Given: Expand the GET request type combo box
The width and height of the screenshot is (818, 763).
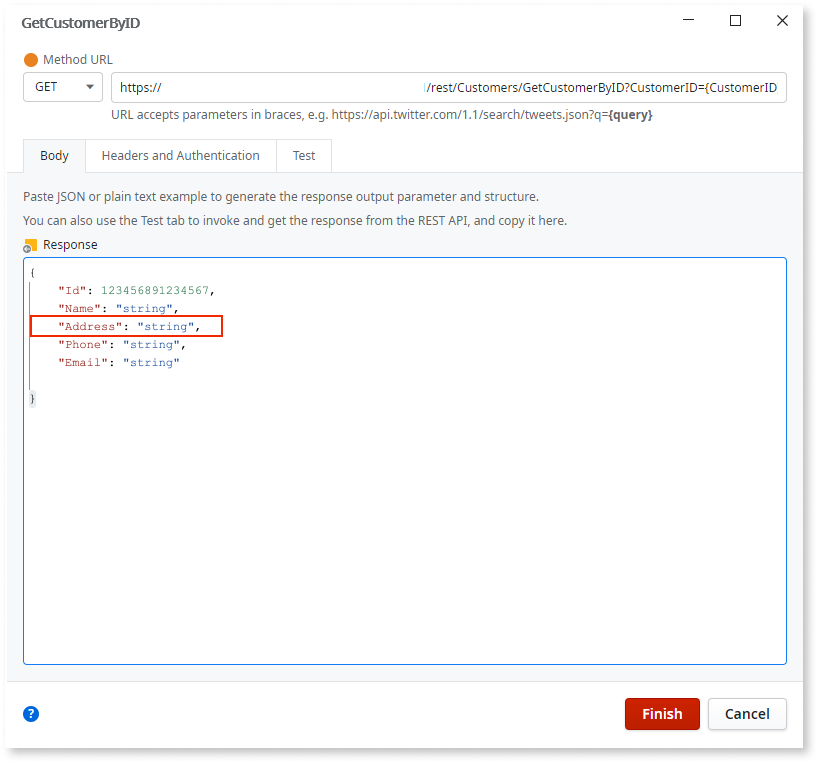Looking at the screenshot, I should 62,87.
